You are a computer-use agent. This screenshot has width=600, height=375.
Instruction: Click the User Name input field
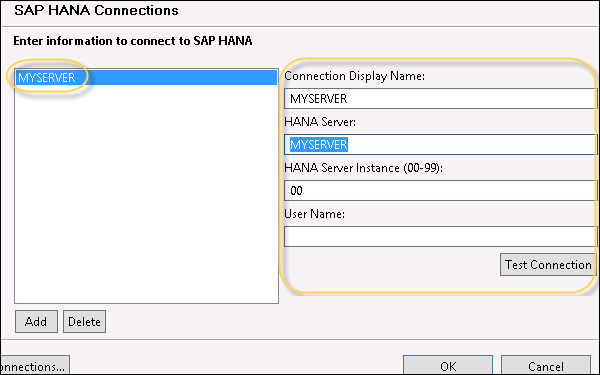point(440,236)
